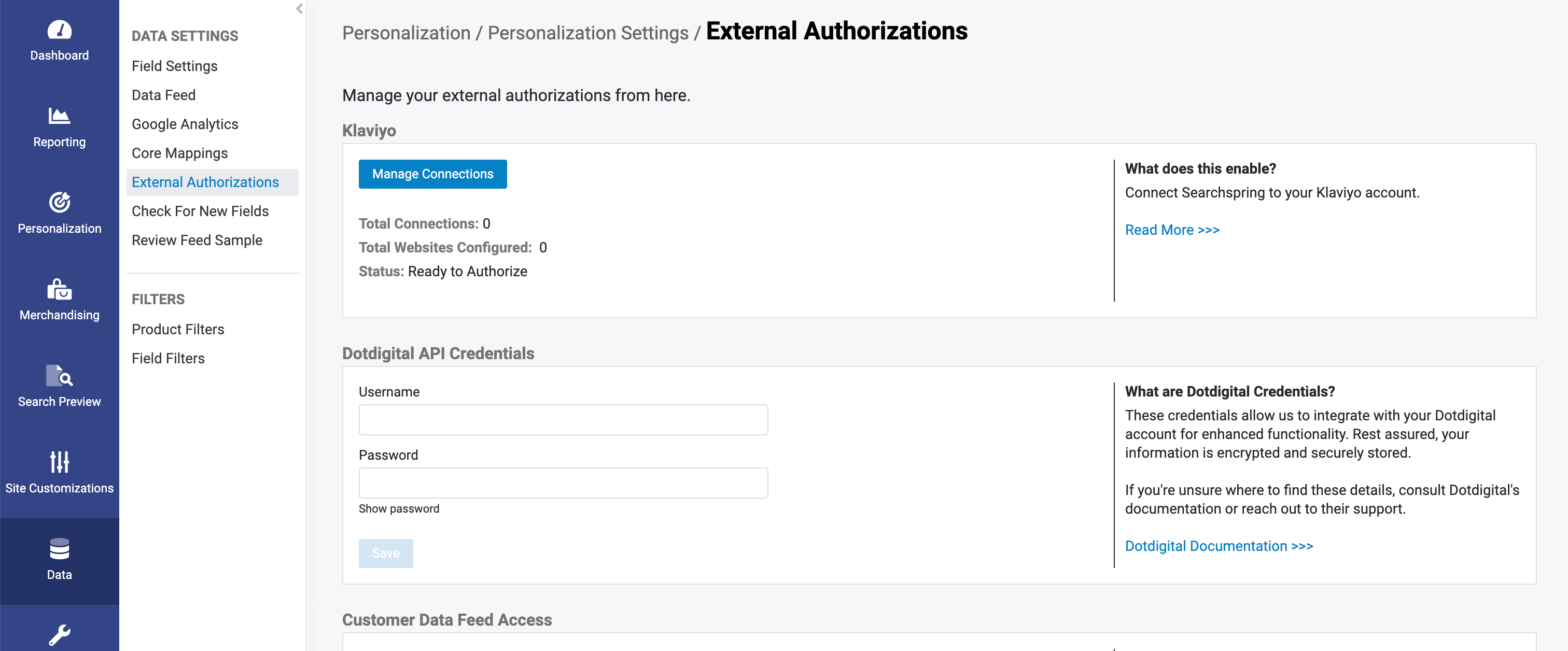Focus the Password input field
Viewport: 1568px width, 651px height.
coord(563,483)
